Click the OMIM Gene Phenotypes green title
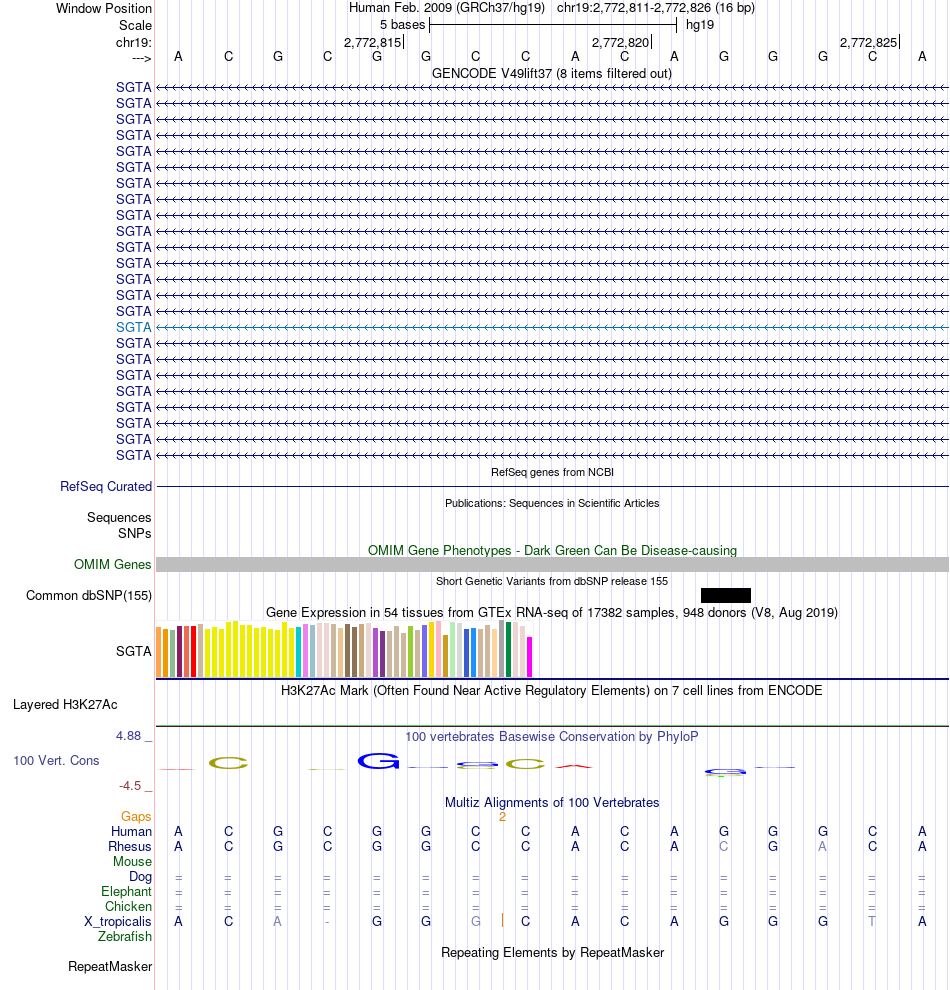Screen dimensions: 950x990 point(552,551)
